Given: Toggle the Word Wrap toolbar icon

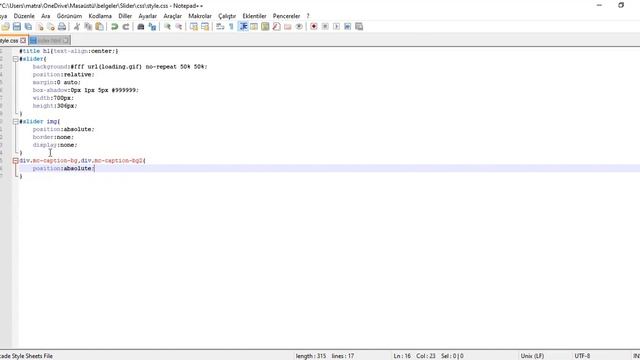Looking at the screenshot, I should (x=220, y=27).
